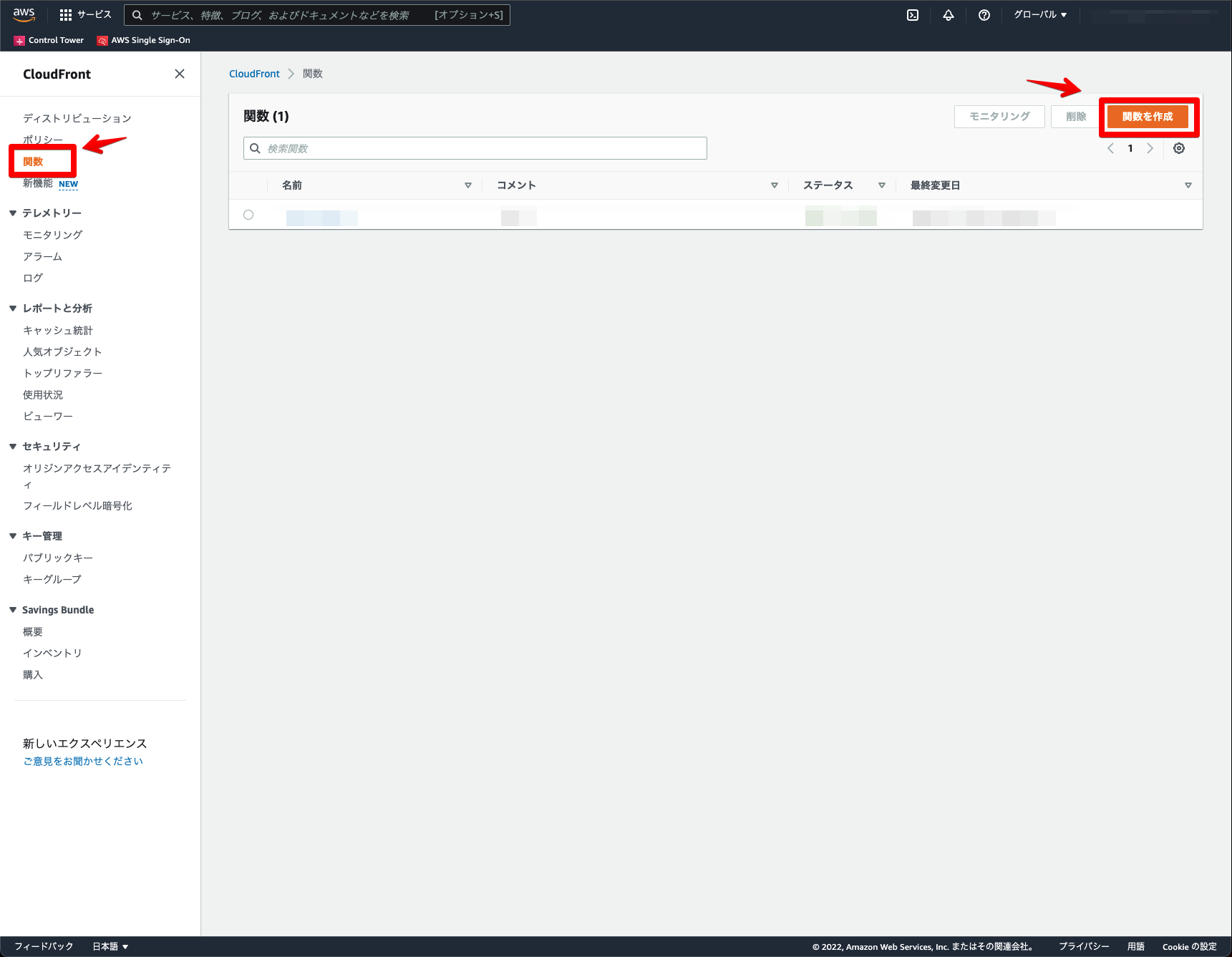
Task: Open 購入 under Savings Bundle
Action: click(33, 674)
